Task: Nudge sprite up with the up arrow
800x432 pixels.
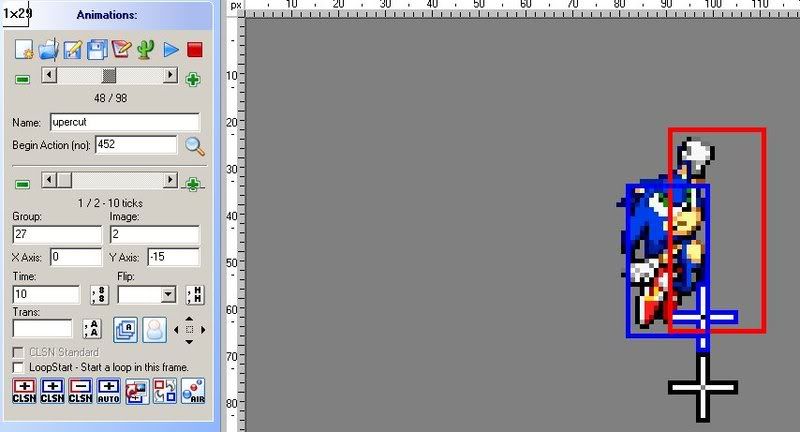Action: 189,318
